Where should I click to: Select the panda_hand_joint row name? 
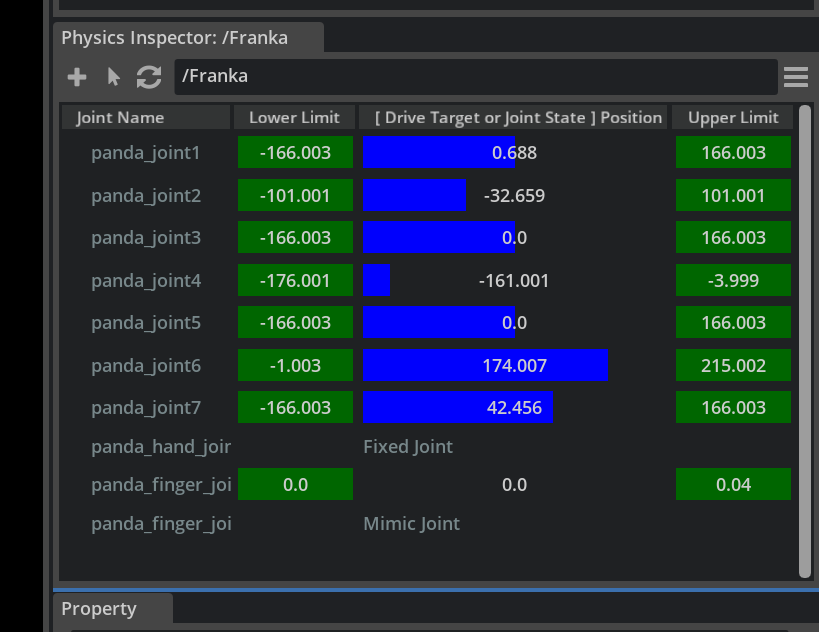161,447
